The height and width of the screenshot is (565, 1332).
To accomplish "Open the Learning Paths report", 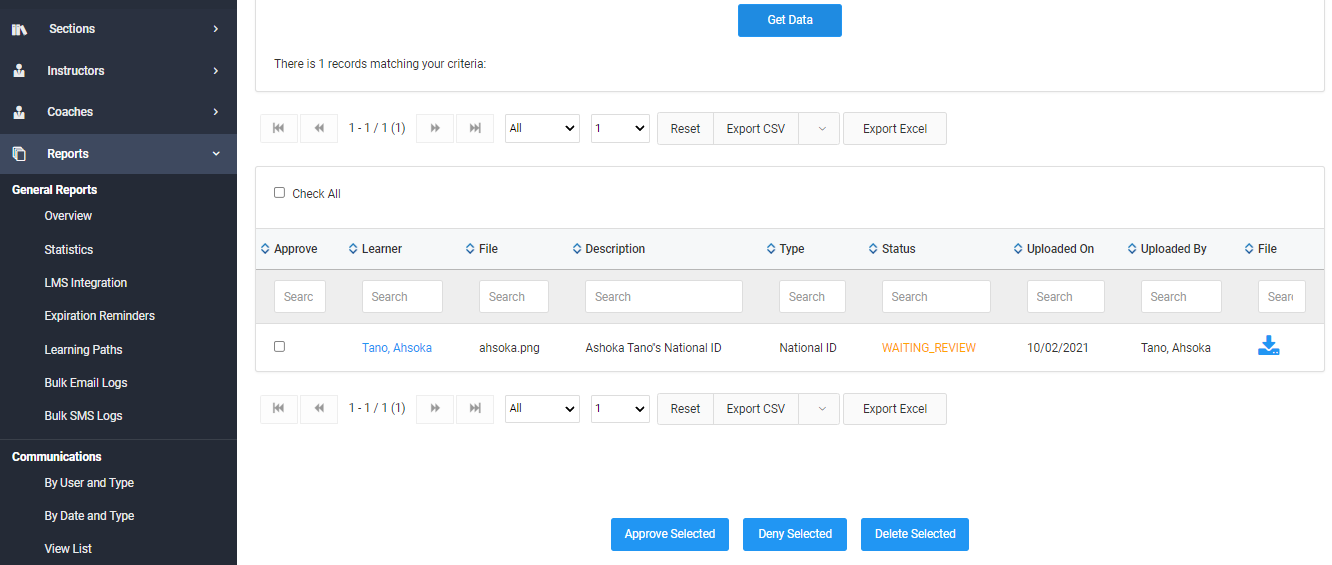I will pos(84,350).
